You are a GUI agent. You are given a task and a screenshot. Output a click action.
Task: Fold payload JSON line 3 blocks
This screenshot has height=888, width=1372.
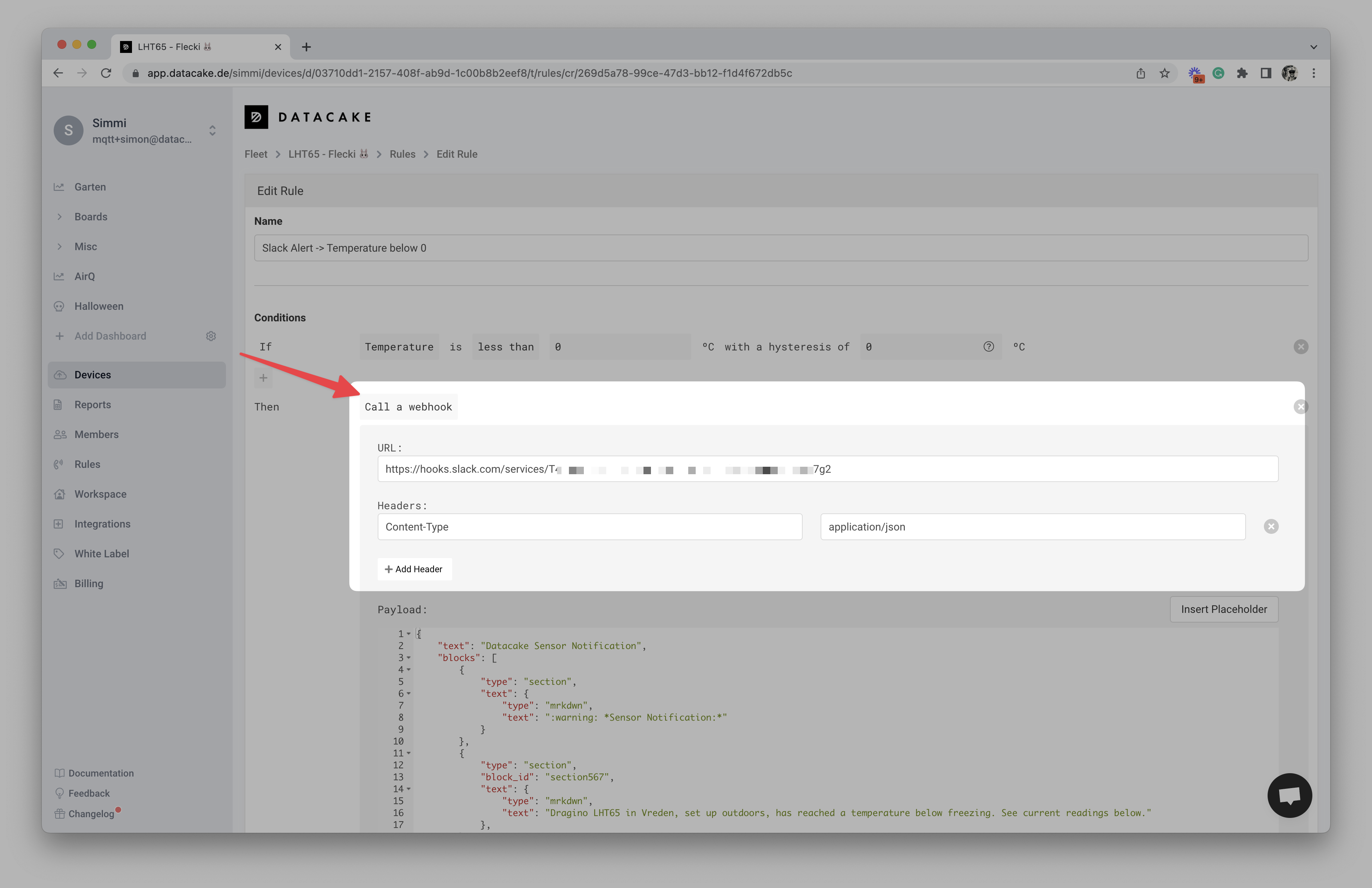(x=409, y=658)
